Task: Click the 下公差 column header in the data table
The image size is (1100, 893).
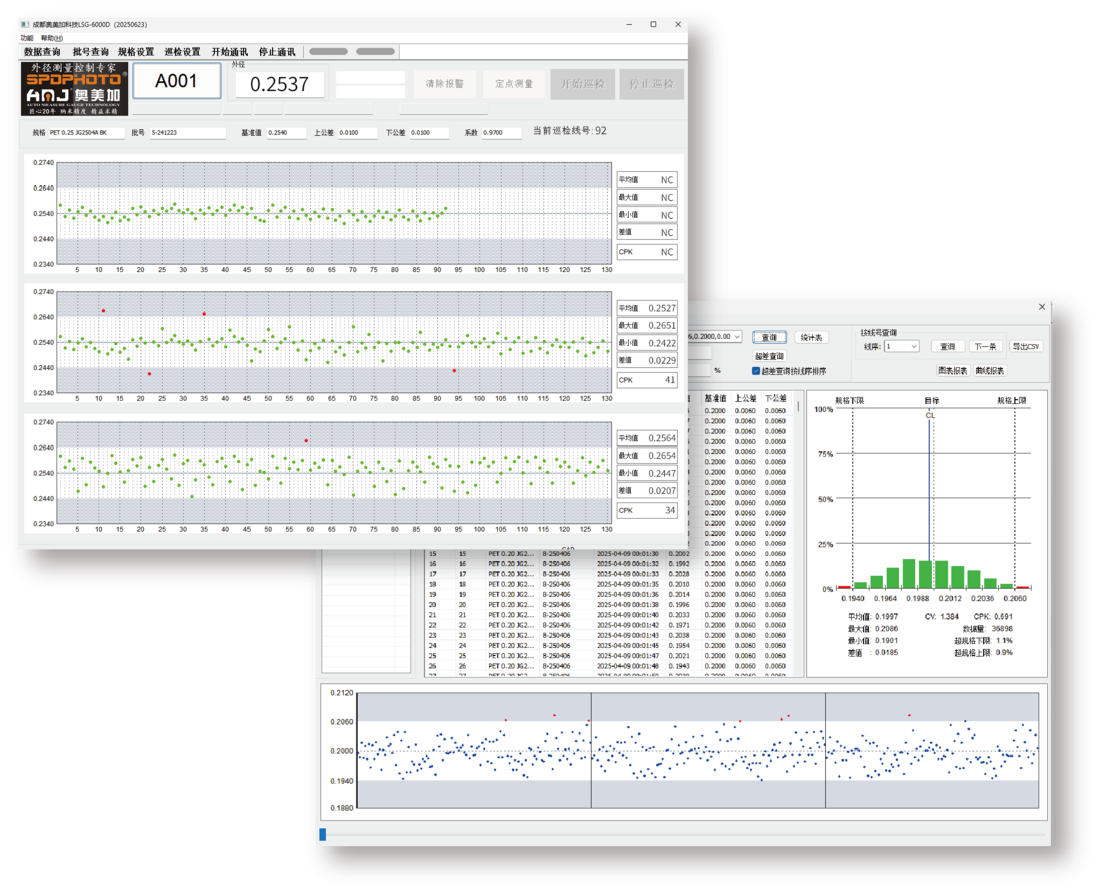Action: click(x=775, y=398)
